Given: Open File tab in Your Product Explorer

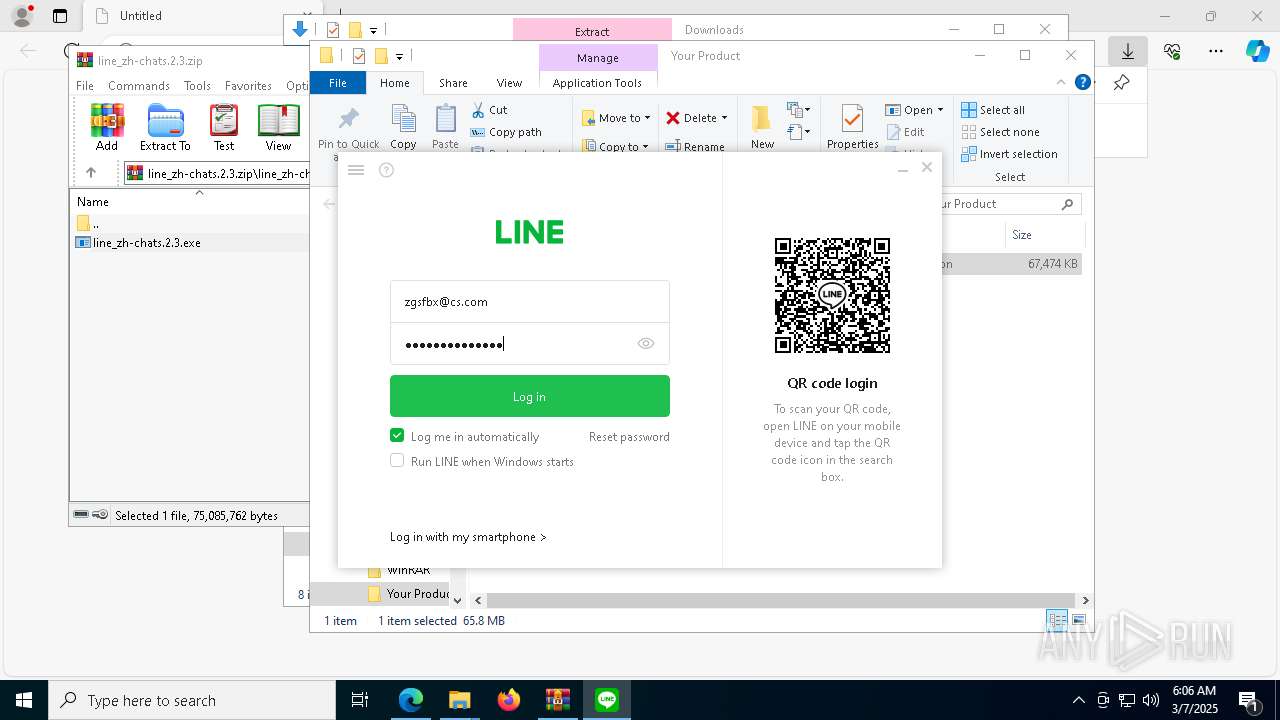Looking at the screenshot, I should click(338, 83).
